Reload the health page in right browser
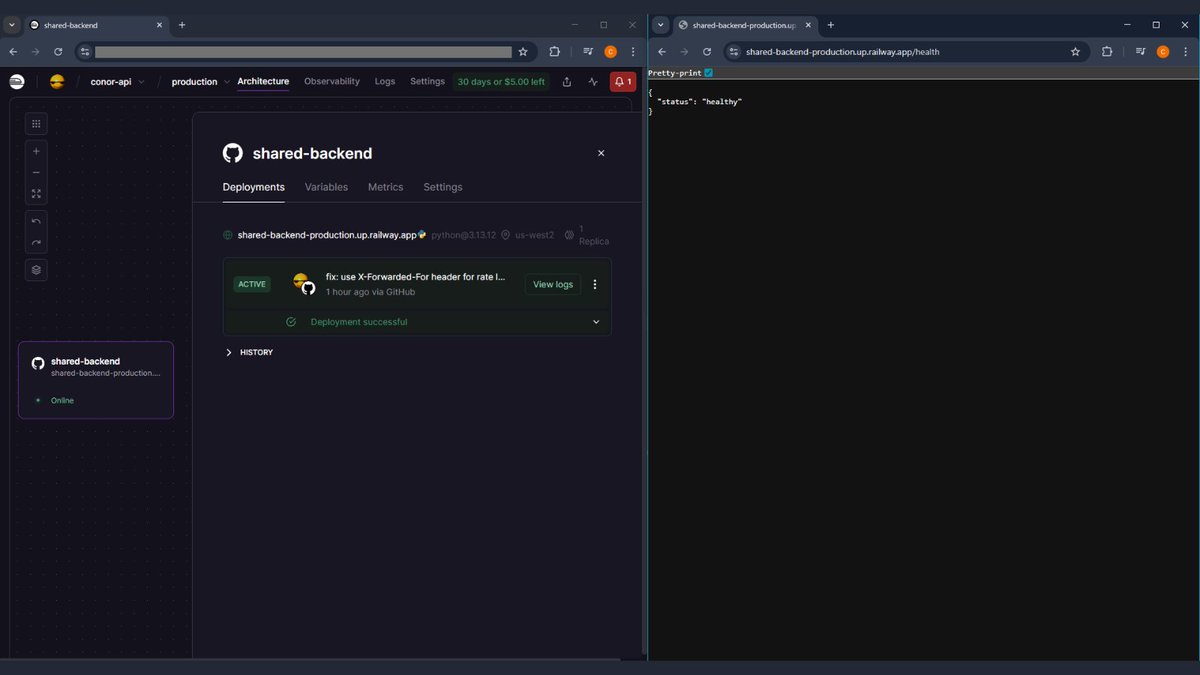This screenshot has width=1200, height=675. coord(707,51)
